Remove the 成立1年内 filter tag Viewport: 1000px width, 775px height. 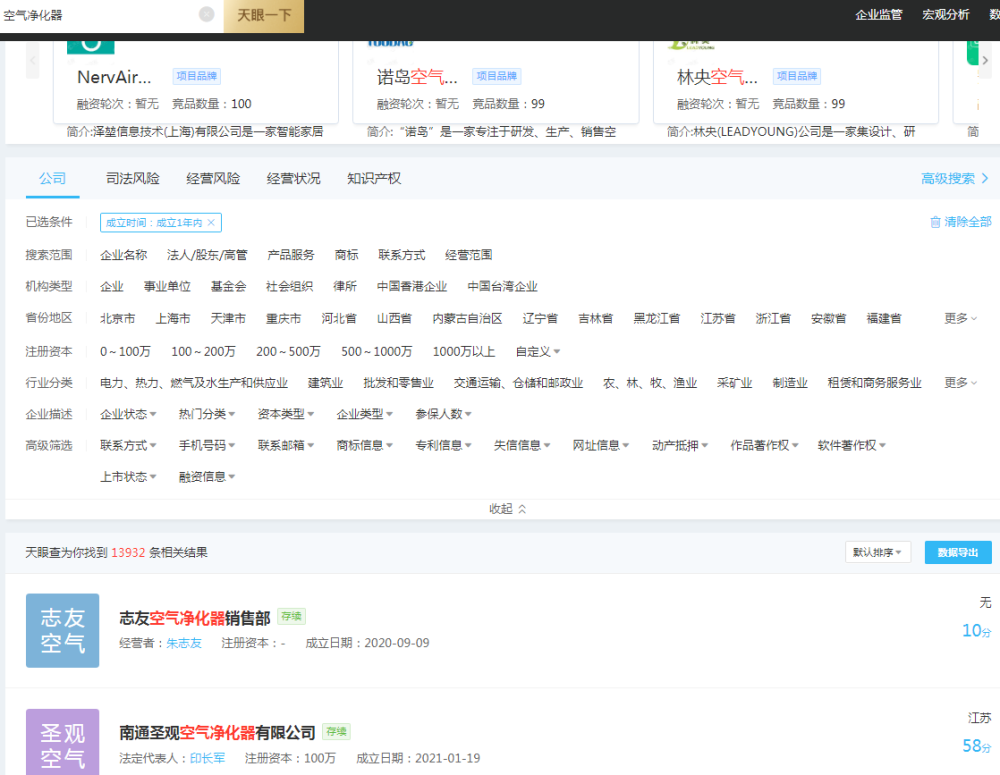[211, 223]
